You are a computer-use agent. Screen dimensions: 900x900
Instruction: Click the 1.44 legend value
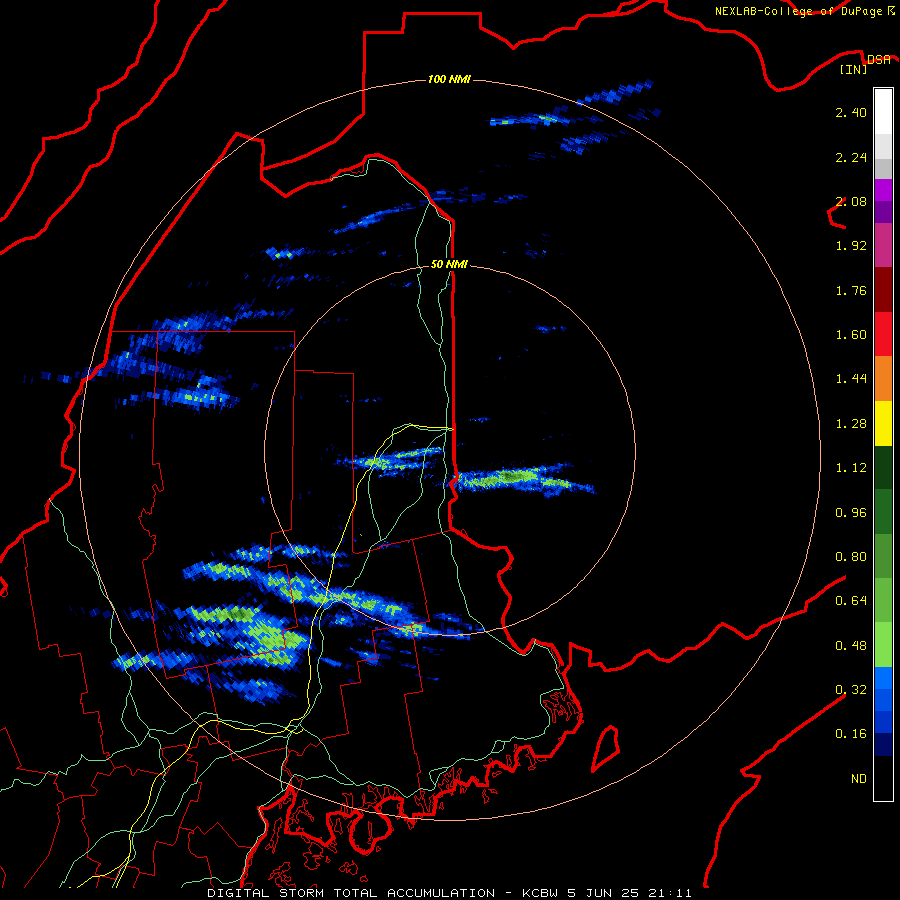click(x=851, y=379)
